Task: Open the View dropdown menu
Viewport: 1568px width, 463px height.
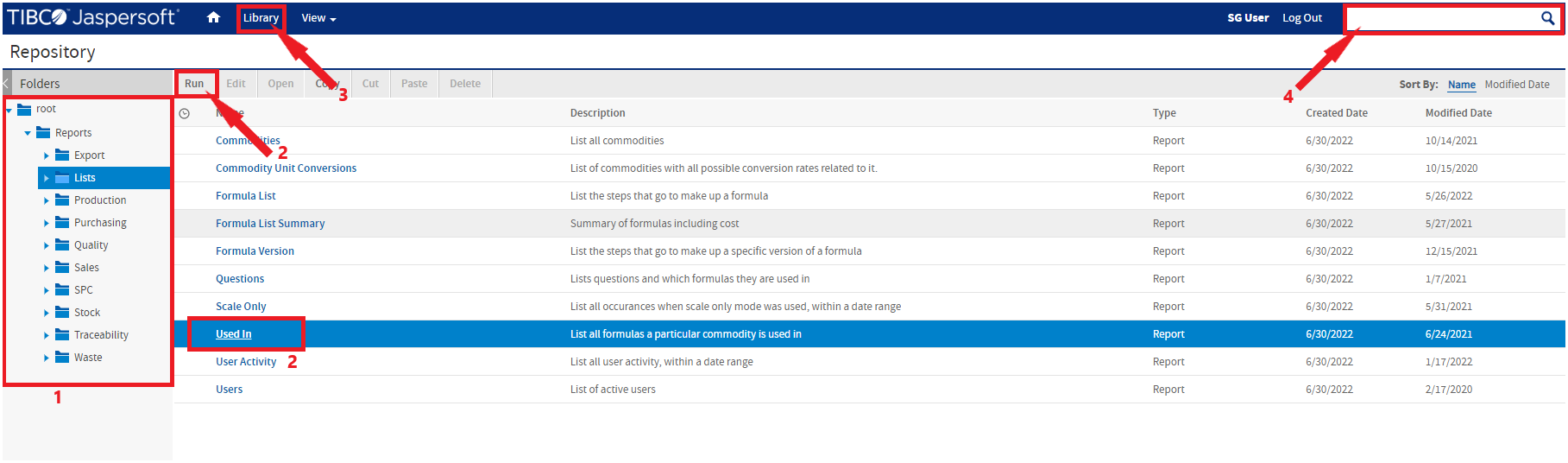Action: pos(318,18)
